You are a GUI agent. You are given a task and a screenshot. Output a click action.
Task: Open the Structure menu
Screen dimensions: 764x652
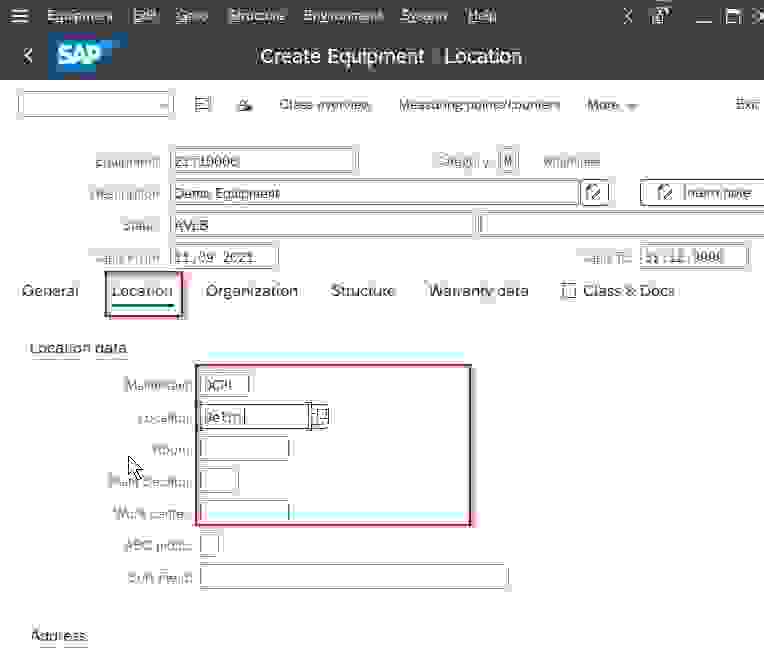click(x=257, y=17)
